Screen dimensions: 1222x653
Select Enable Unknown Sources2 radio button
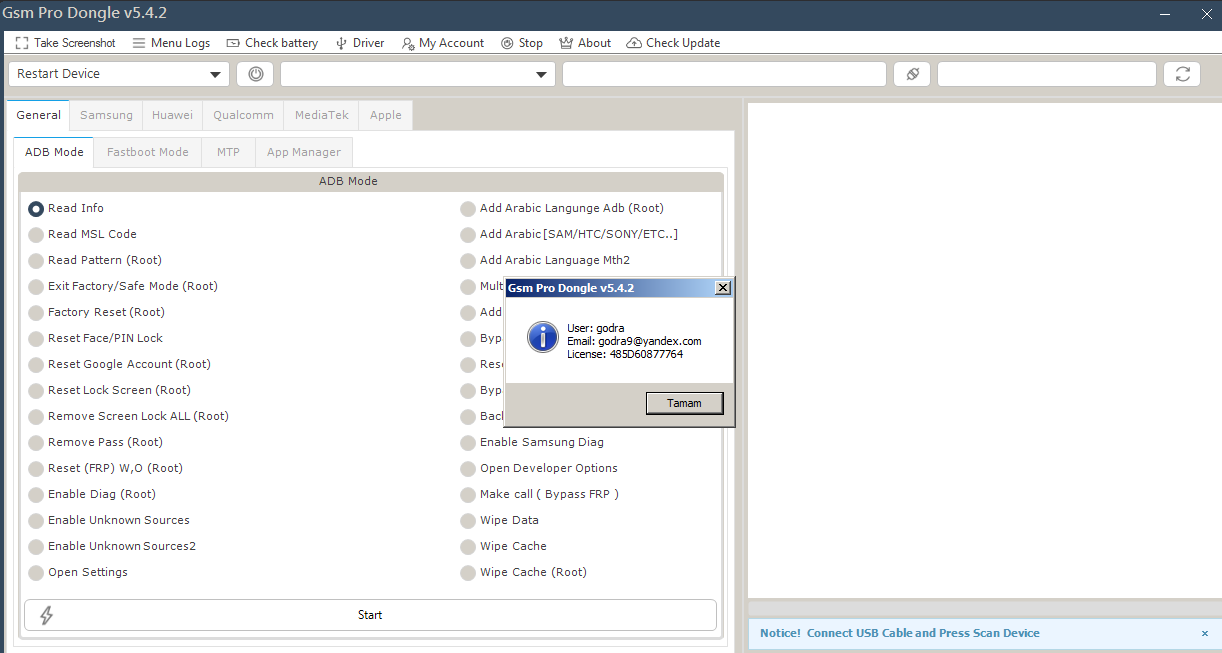click(36, 546)
